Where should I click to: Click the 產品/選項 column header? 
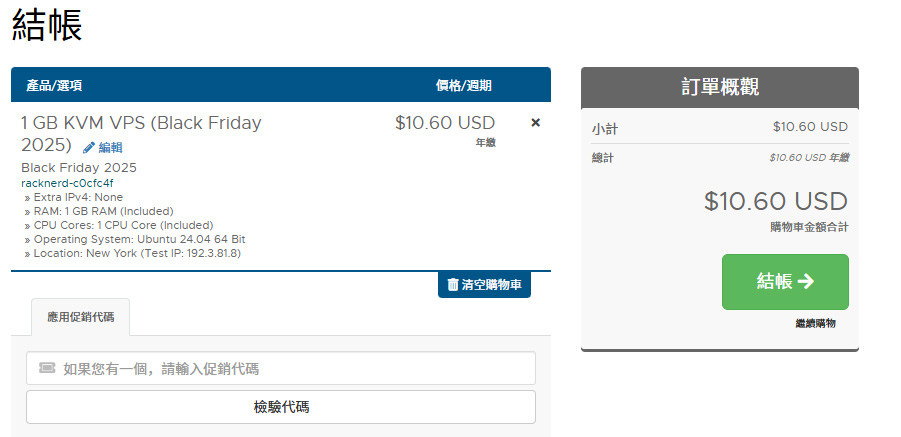click(x=55, y=85)
